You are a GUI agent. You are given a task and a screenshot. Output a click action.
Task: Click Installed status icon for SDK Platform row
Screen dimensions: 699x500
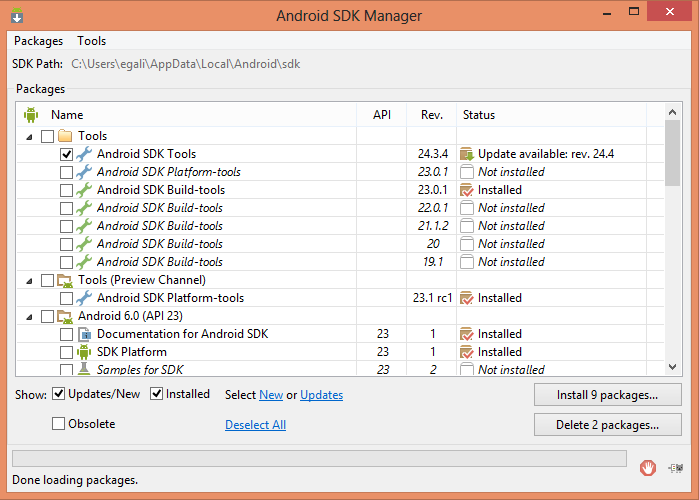(467, 352)
